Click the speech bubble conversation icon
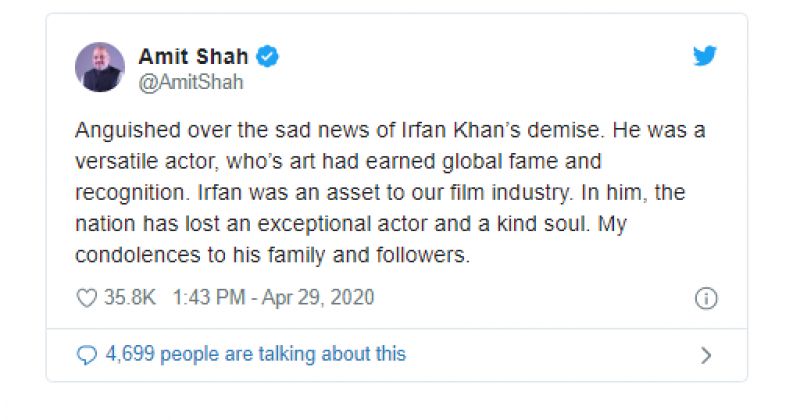 pyautogui.click(x=87, y=354)
